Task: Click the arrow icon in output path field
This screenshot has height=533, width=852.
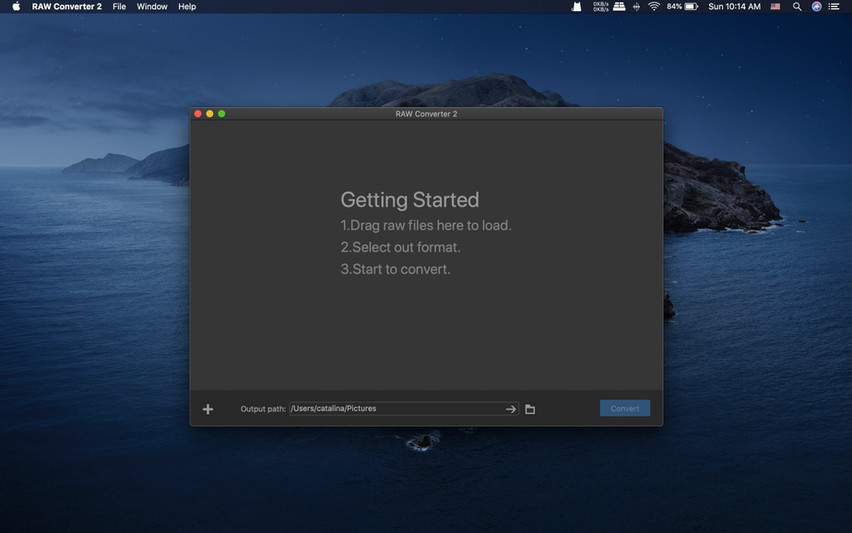Action: coord(511,409)
